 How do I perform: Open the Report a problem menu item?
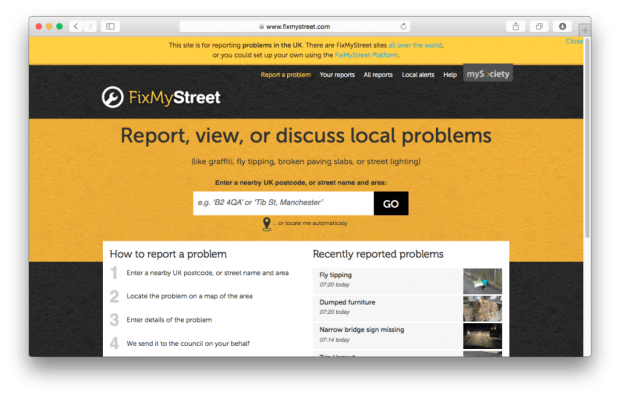[285, 75]
